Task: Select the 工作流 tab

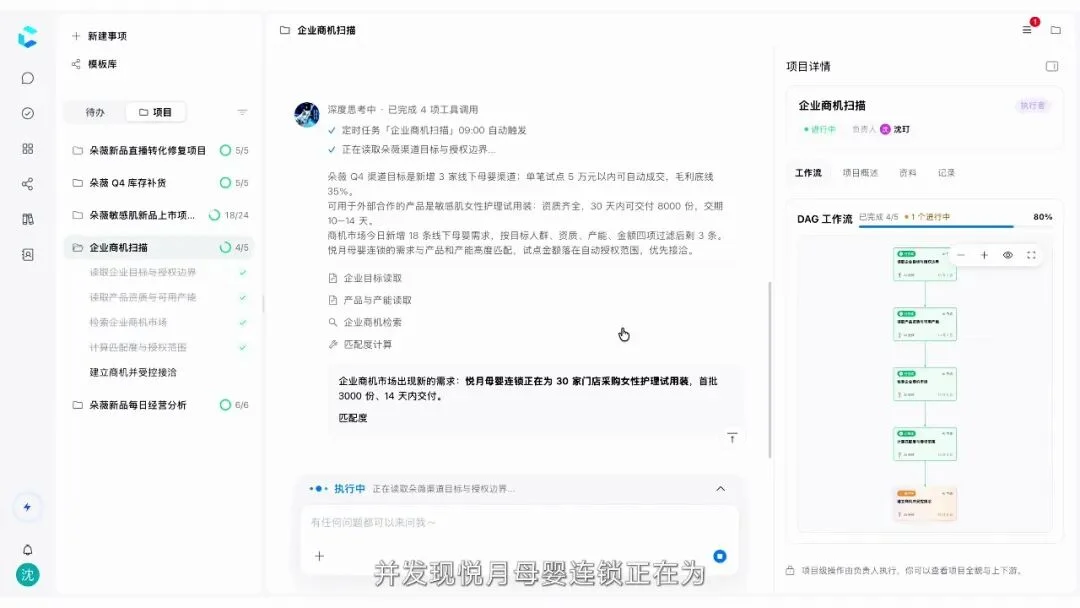Action: 808,173
